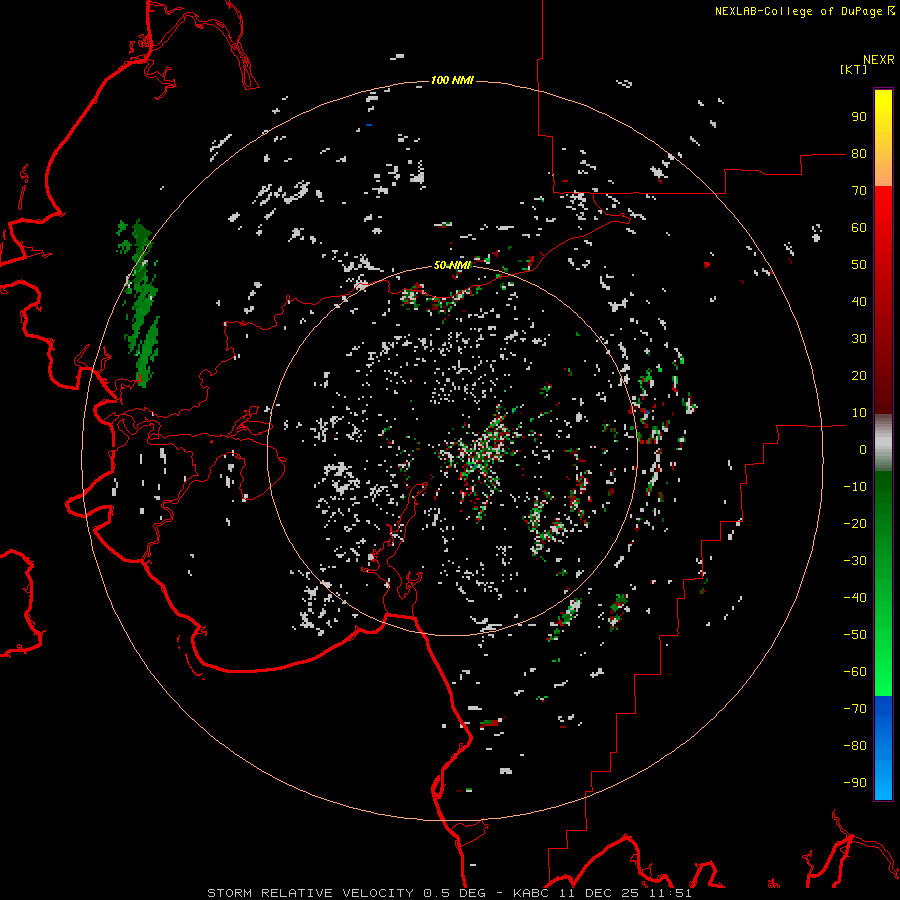Click the -90 value on the velocity scale
This screenshot has height=900, width=900.
coord(855,783)
